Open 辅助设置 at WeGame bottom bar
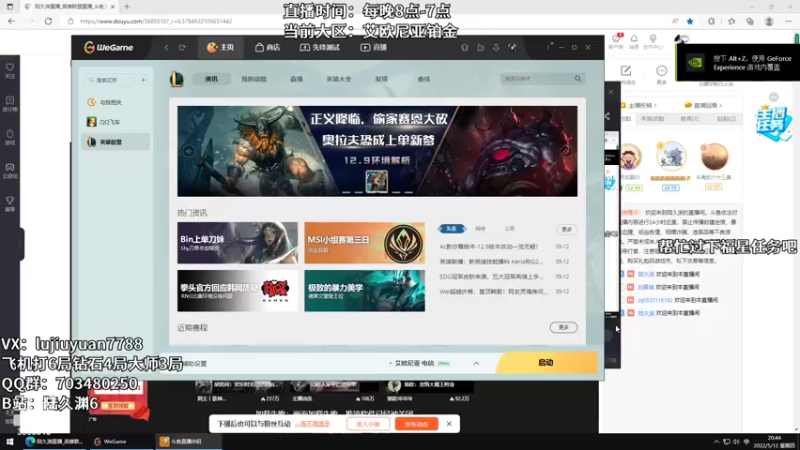 point(193,364)
